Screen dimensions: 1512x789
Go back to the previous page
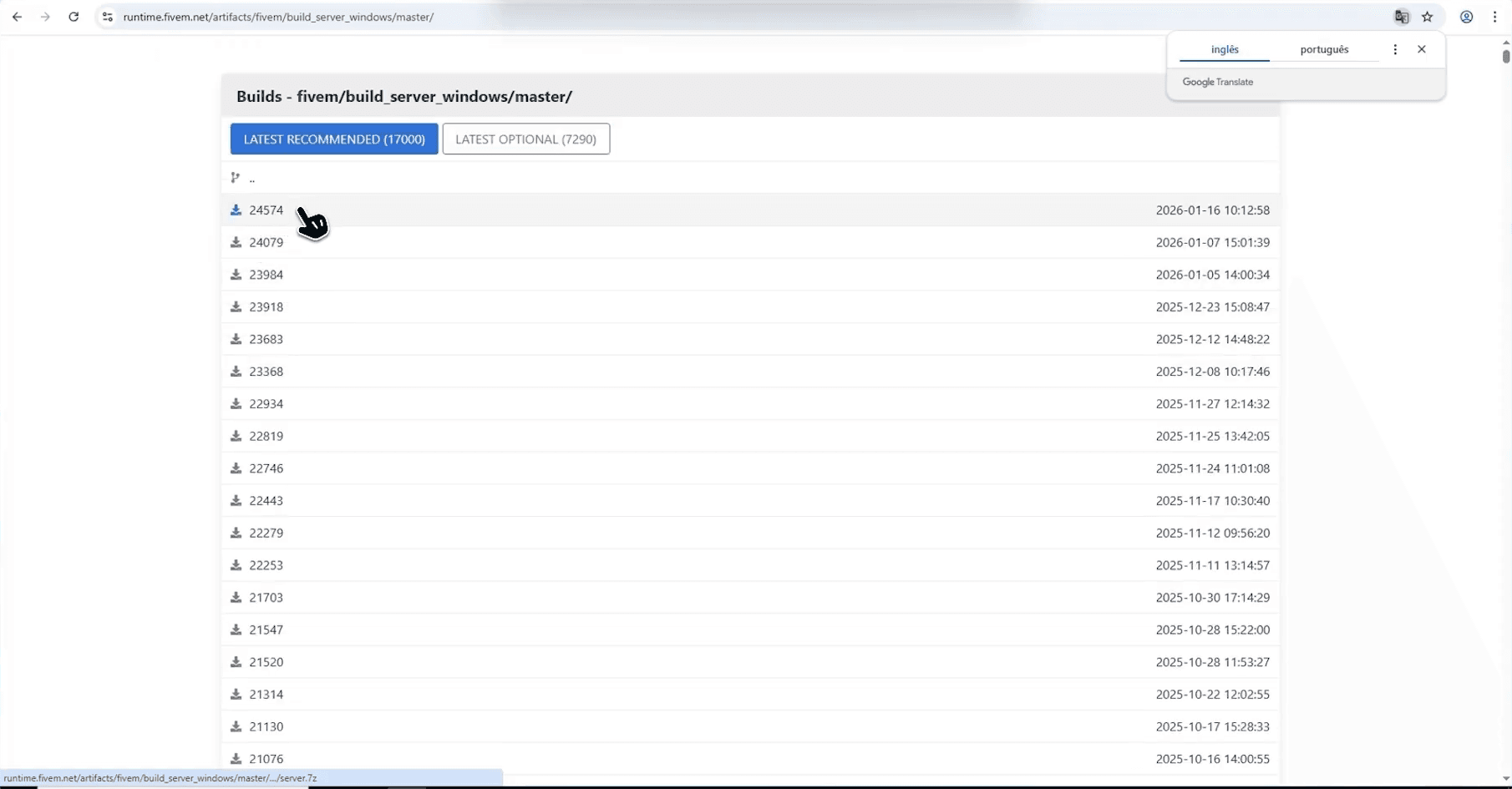tap(17, 17)
